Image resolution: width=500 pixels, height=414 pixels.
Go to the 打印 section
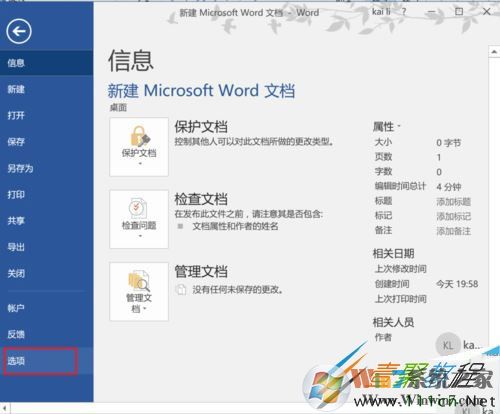(x=47, y=195)
